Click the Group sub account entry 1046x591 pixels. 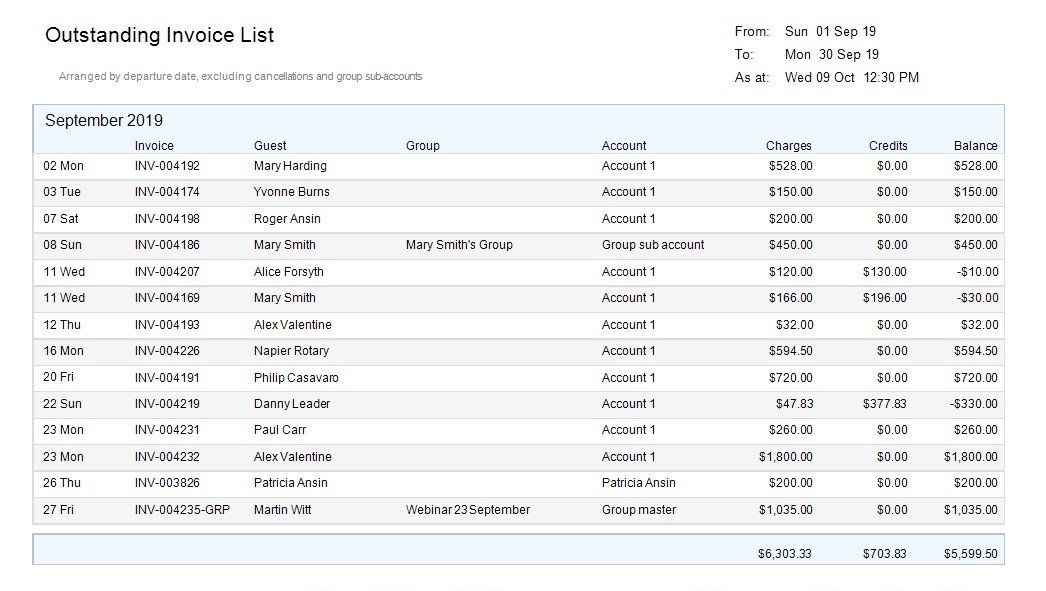[x=653, y=245]
